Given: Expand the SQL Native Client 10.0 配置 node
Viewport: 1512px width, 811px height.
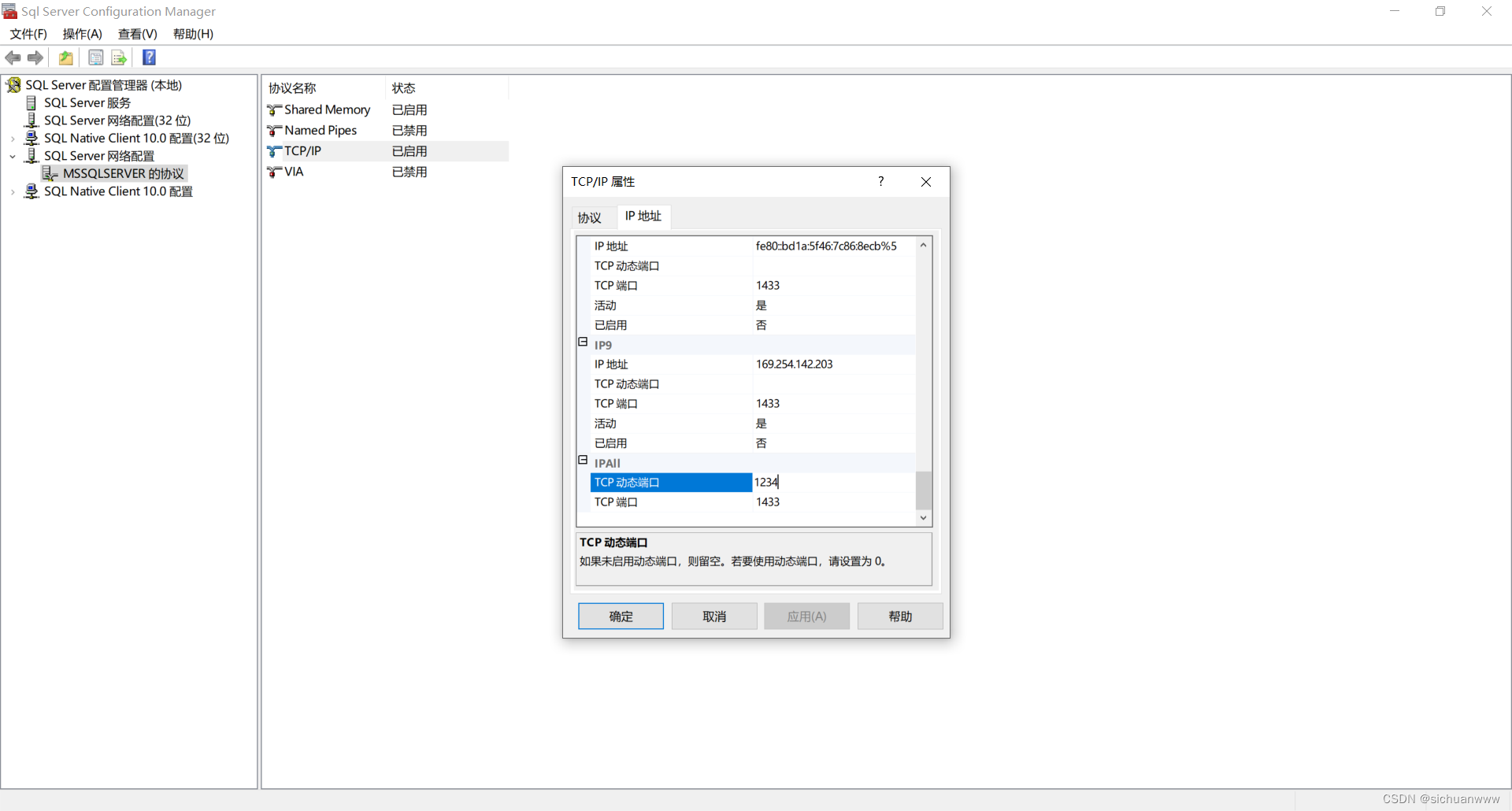Looking at the screenshot, I should pyautogui.click(x=13, y=192).
